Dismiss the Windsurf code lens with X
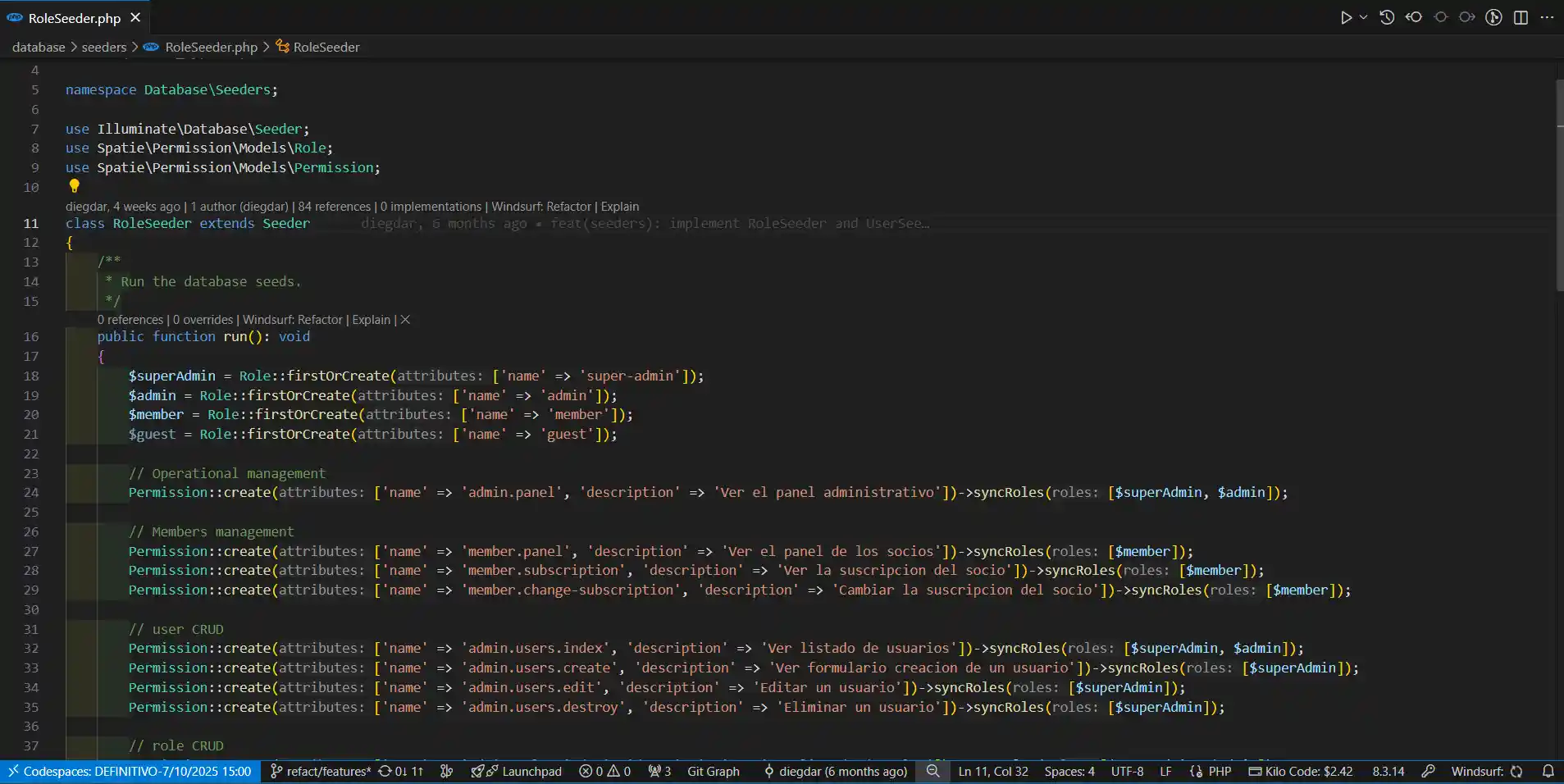Viewport: 1564px width, 784px height. (x=405, y=320)
